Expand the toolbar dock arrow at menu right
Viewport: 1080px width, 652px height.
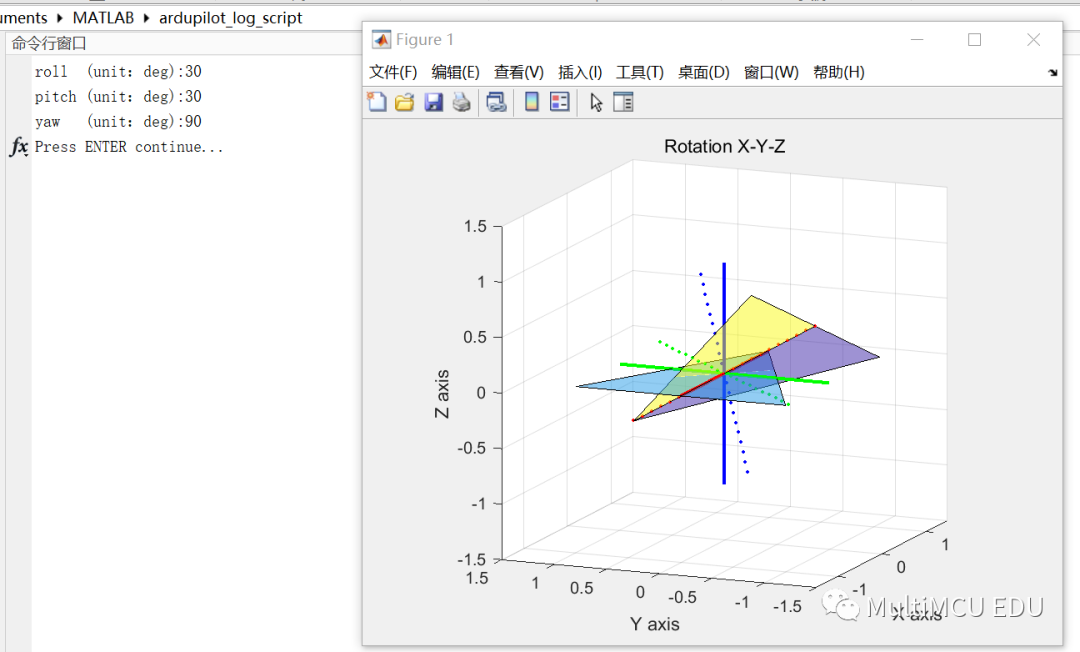point(1052,72)
